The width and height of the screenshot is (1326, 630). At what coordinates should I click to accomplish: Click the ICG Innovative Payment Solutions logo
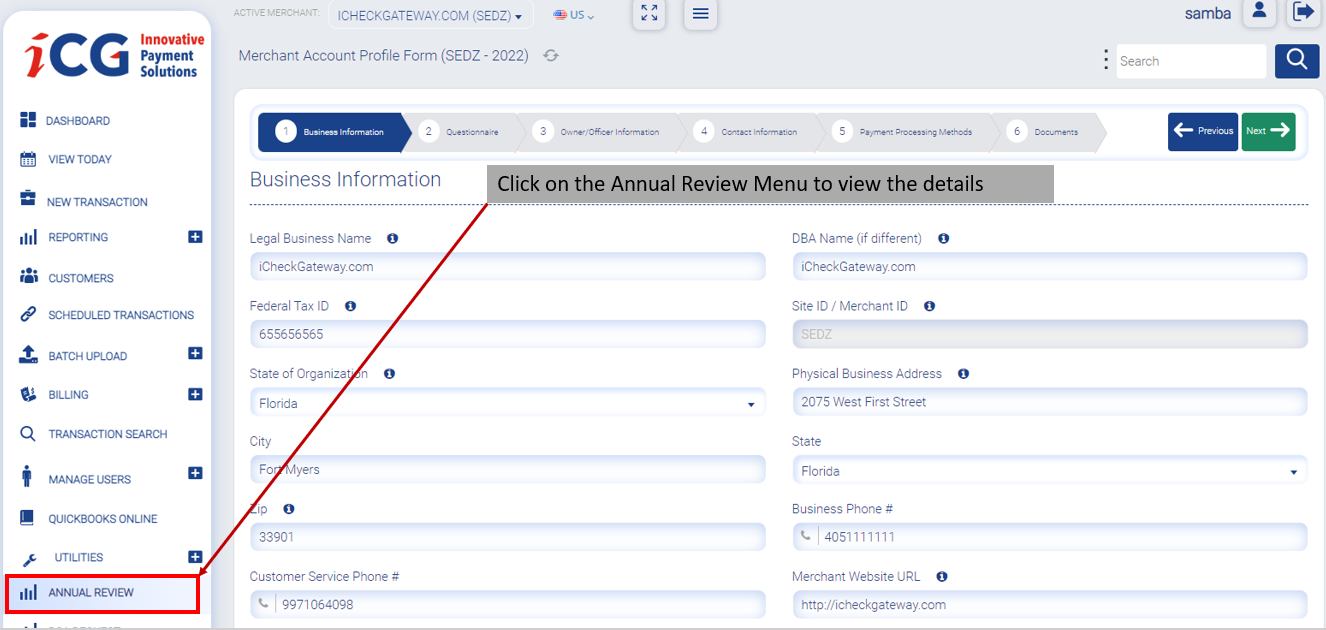[115, 55]
